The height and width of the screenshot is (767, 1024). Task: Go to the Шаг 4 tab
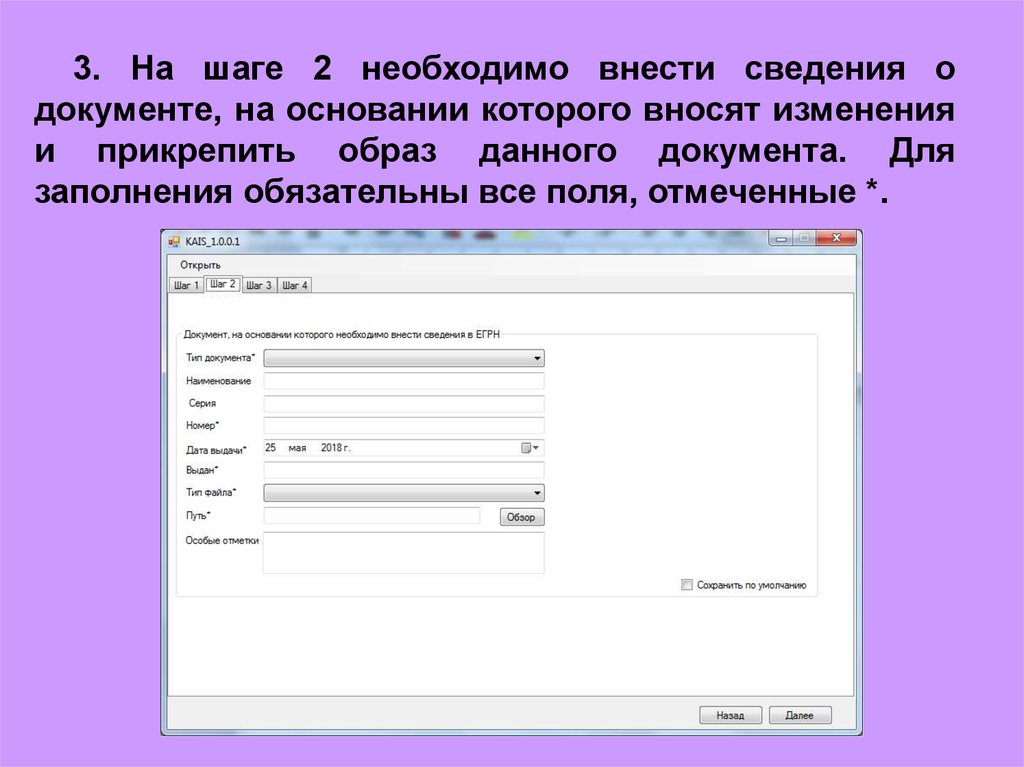294,285
